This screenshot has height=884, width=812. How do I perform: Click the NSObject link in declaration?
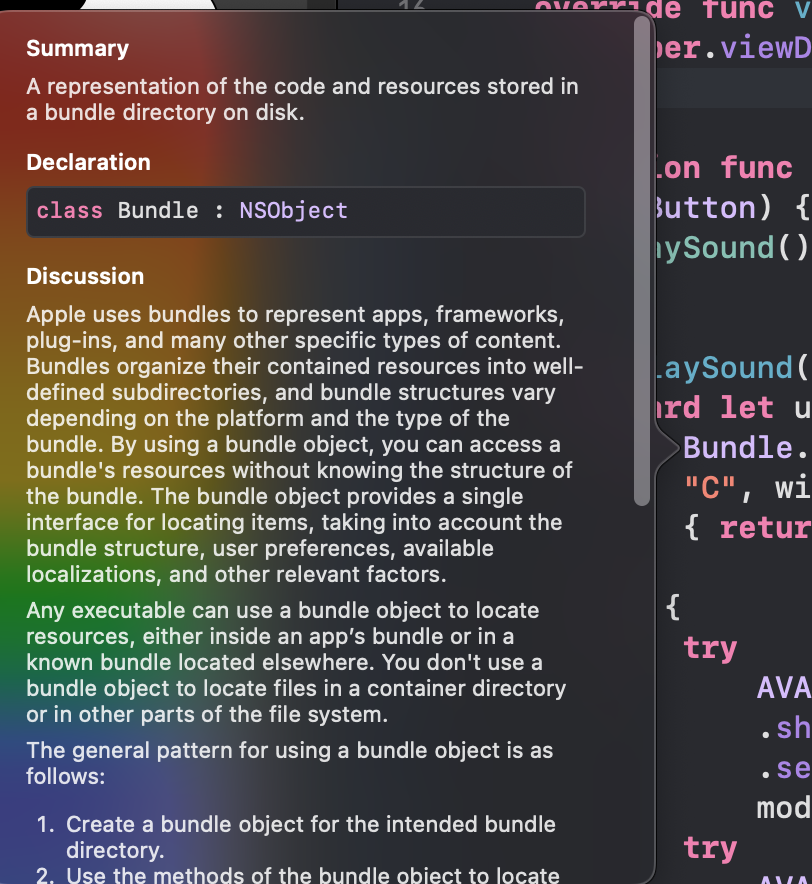(293, 211)
